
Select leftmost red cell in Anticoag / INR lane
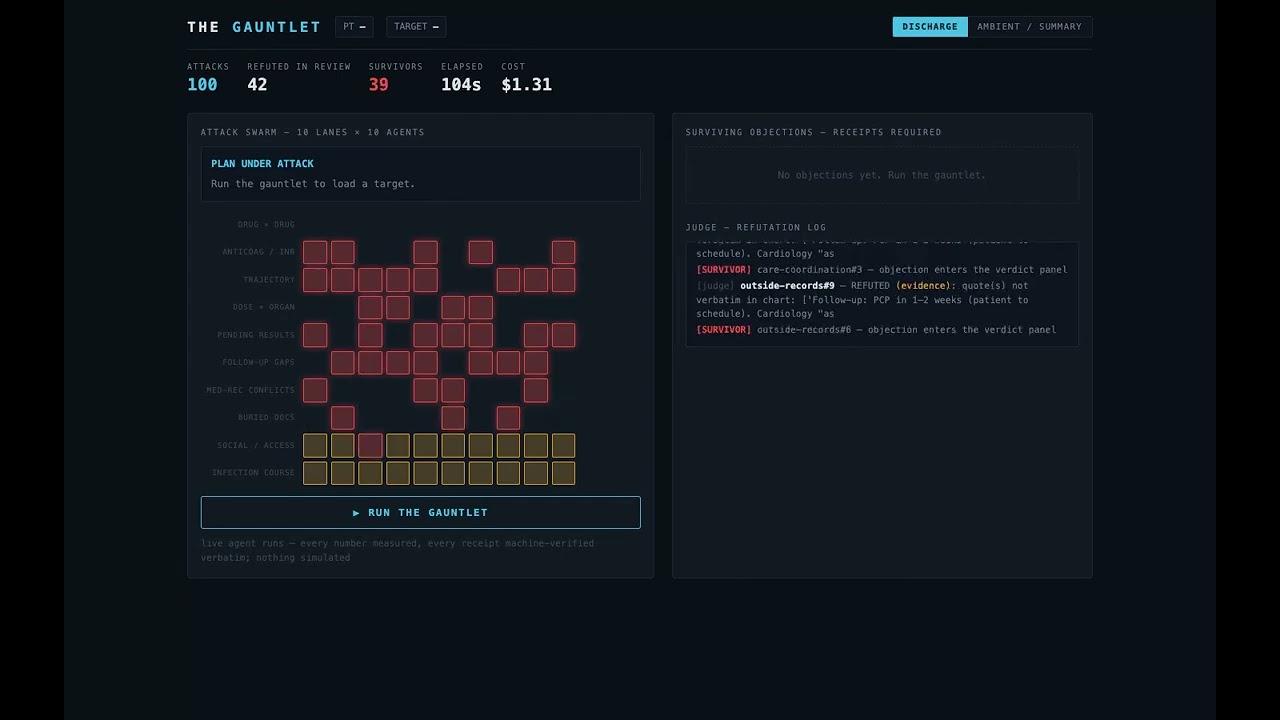pos(315,252)
